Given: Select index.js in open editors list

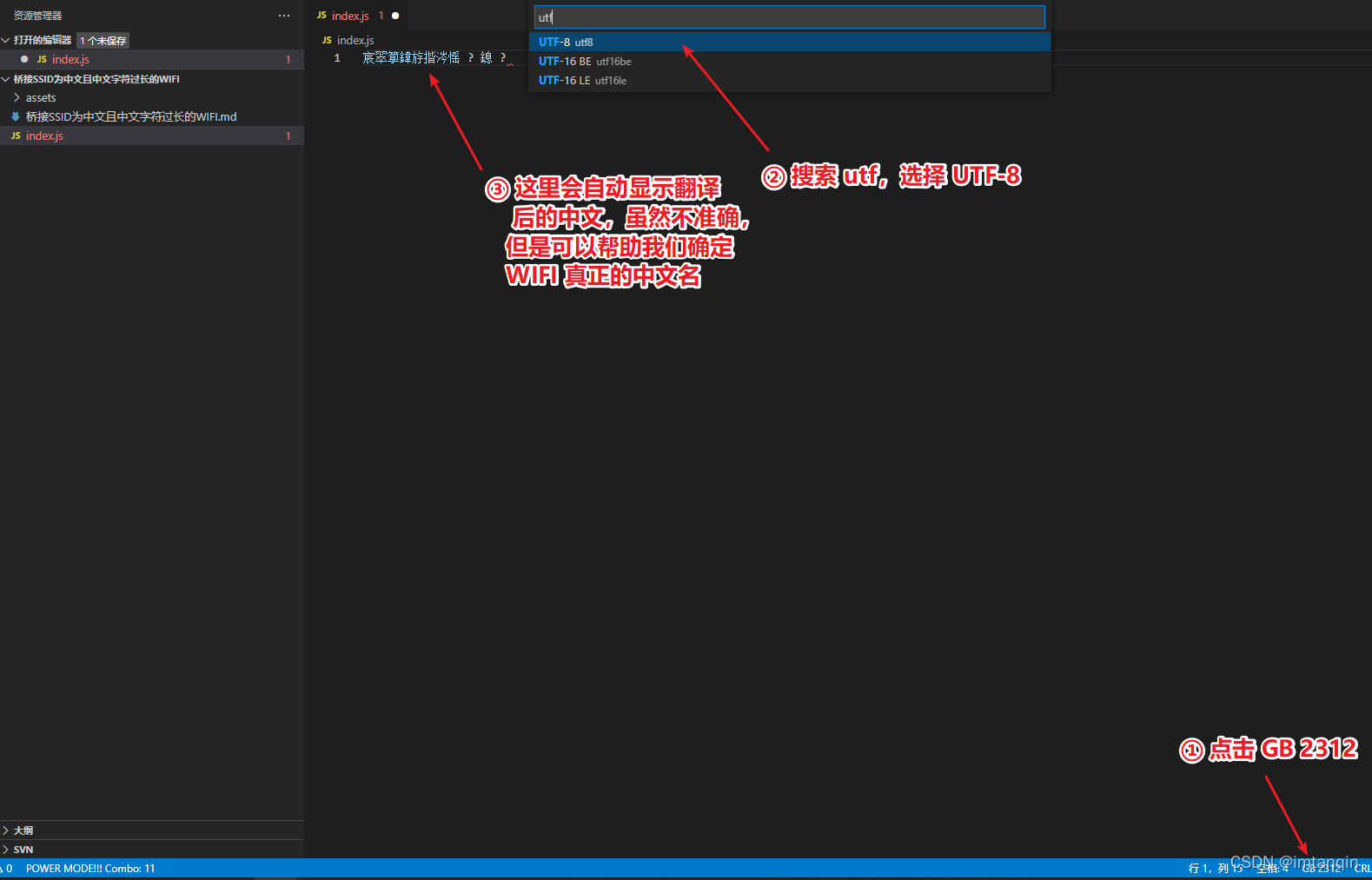Looking at the screenshot, I should click(152, 59).
